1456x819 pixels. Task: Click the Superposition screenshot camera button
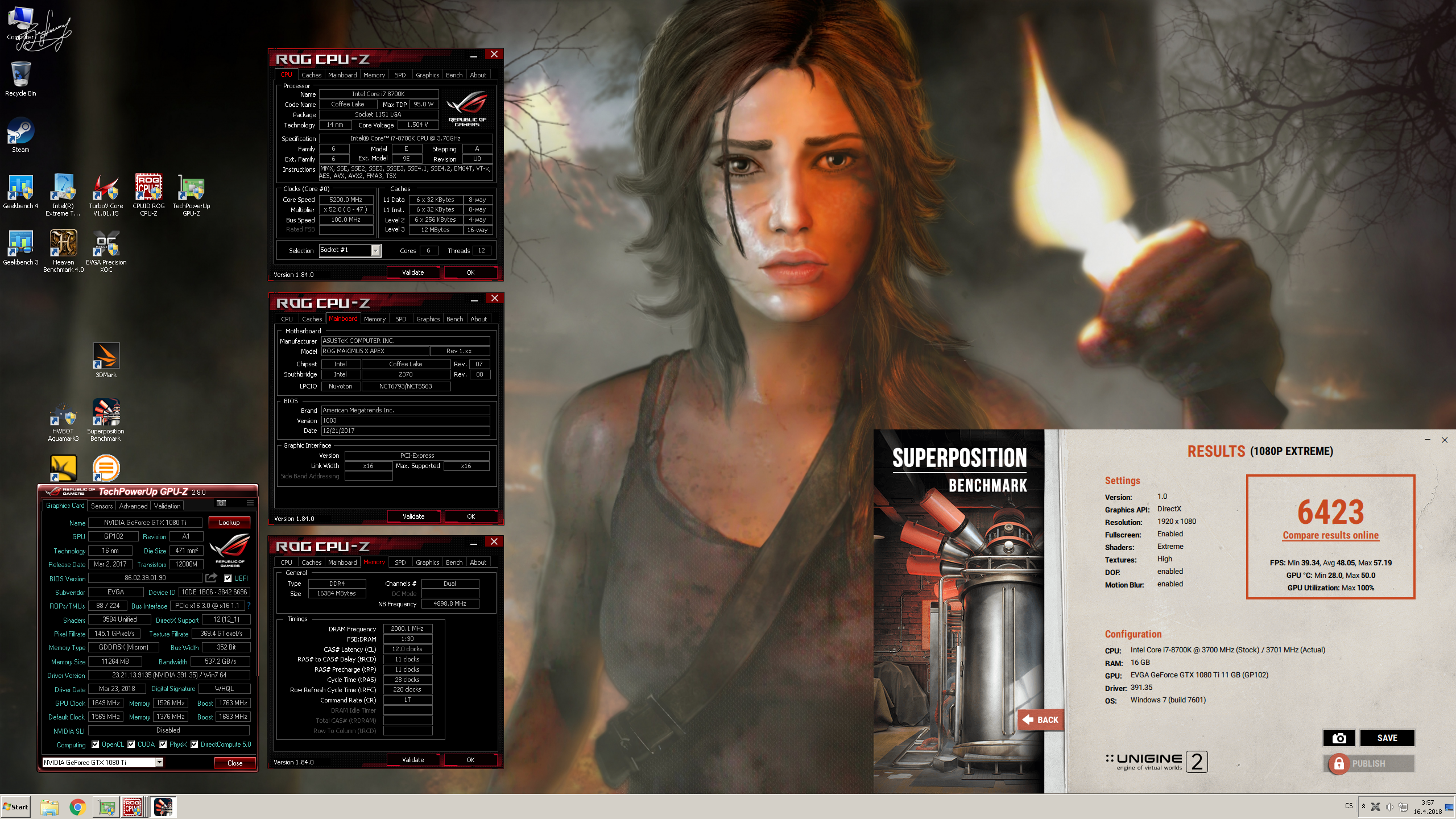click(1339, 738)
